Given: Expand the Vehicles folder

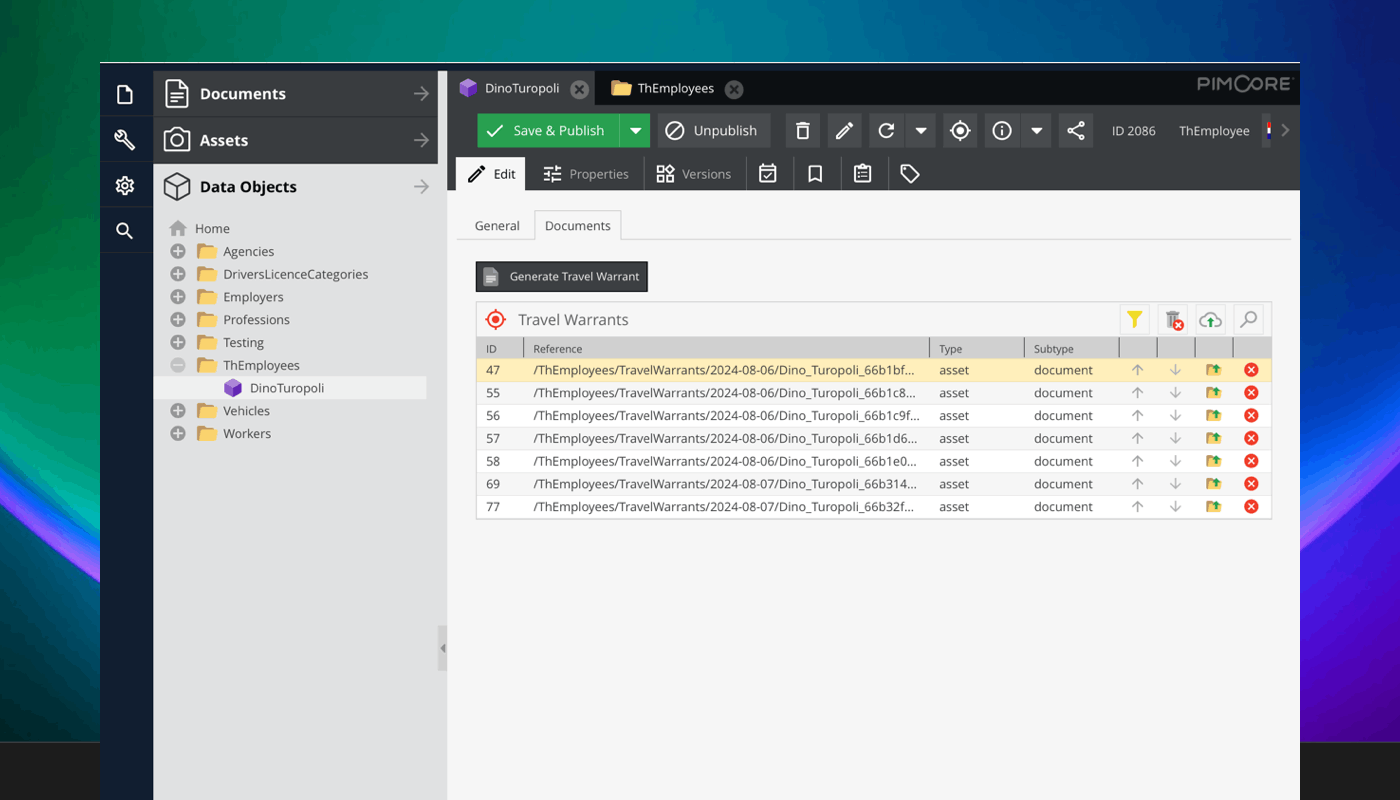Looking at the screenshot, I should click(178, 411).
